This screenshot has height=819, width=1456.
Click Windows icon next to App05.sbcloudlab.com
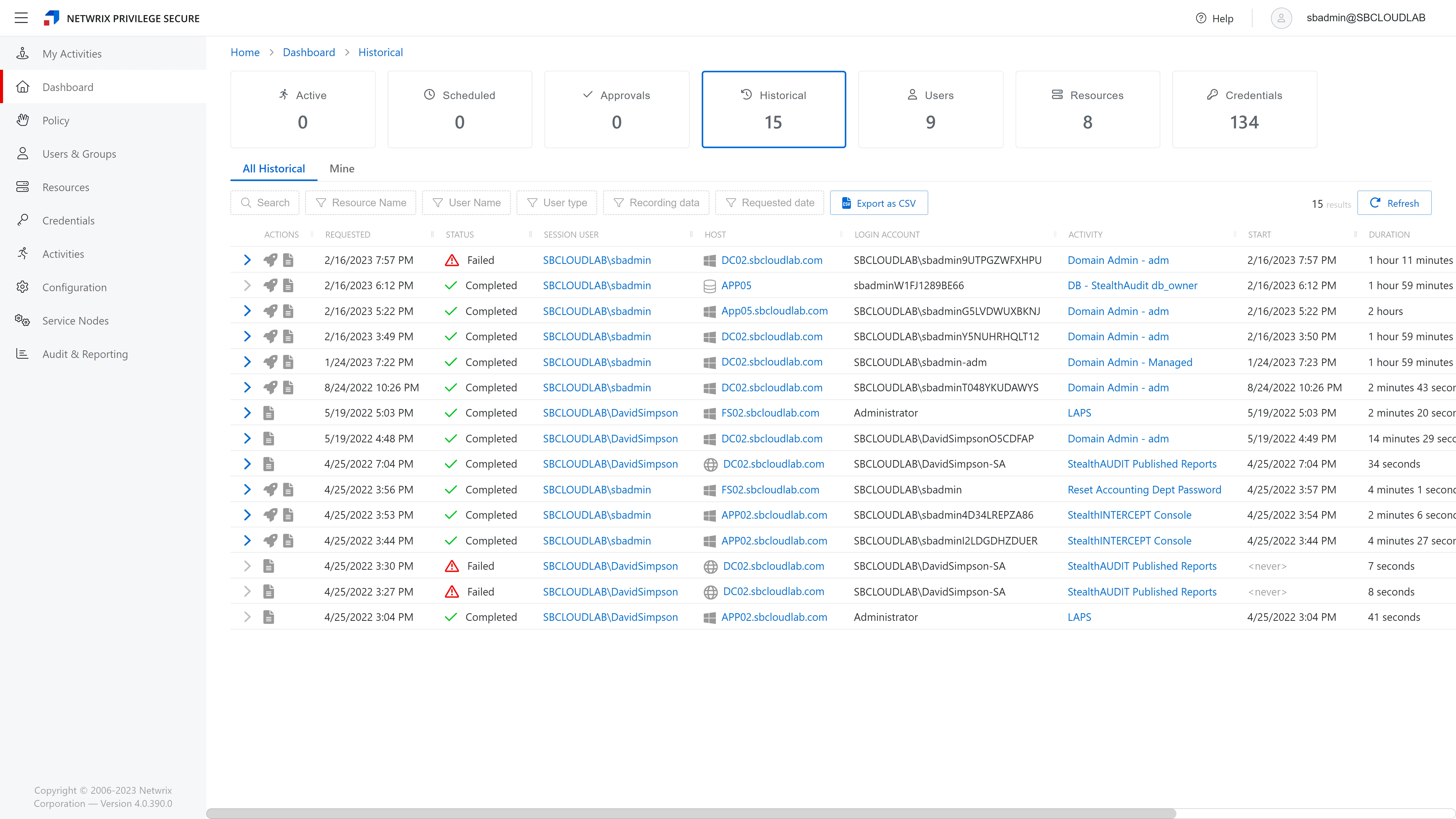point(709,311)
